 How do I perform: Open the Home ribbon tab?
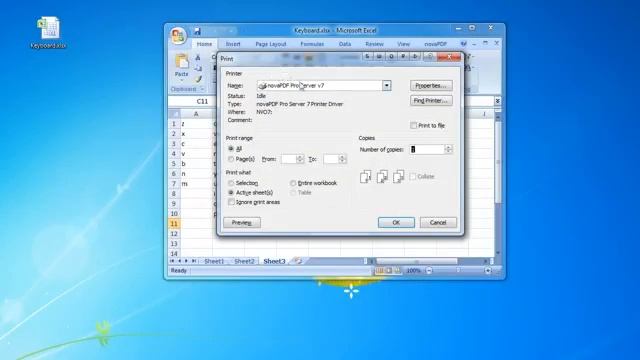[x=204, y=44]
